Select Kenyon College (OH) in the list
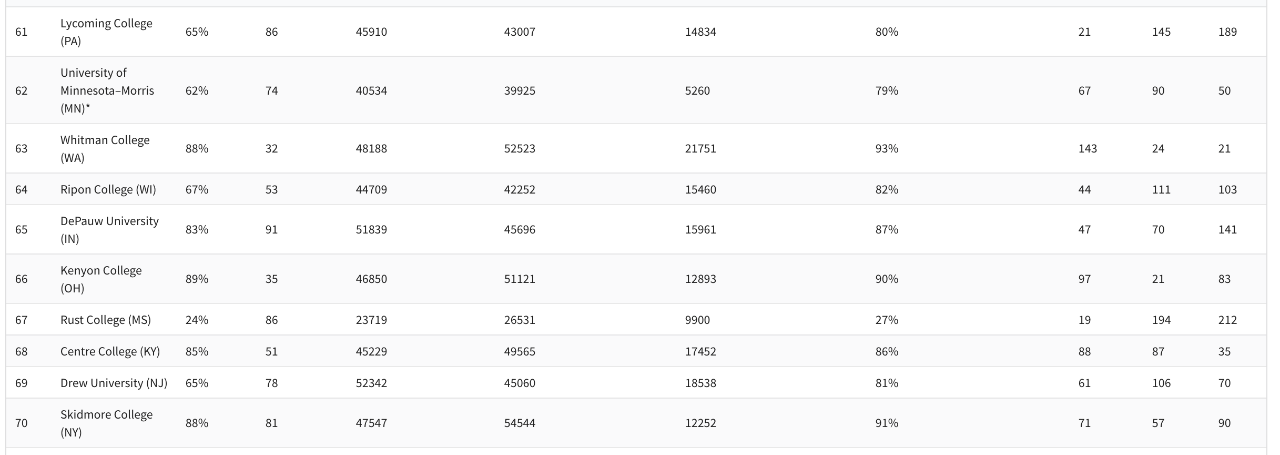 point(101,279)
